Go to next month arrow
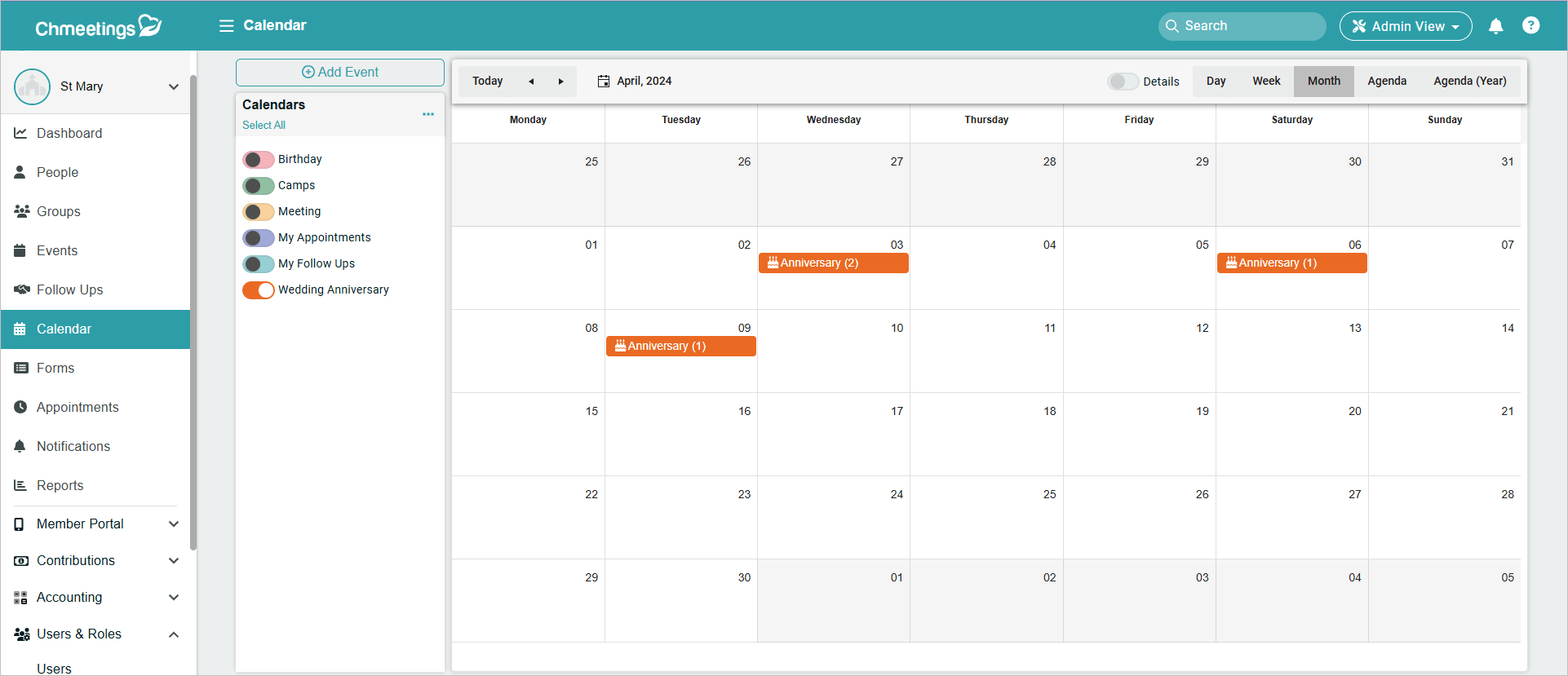This screenshot has width=1568, height=676. coord(560,82)
